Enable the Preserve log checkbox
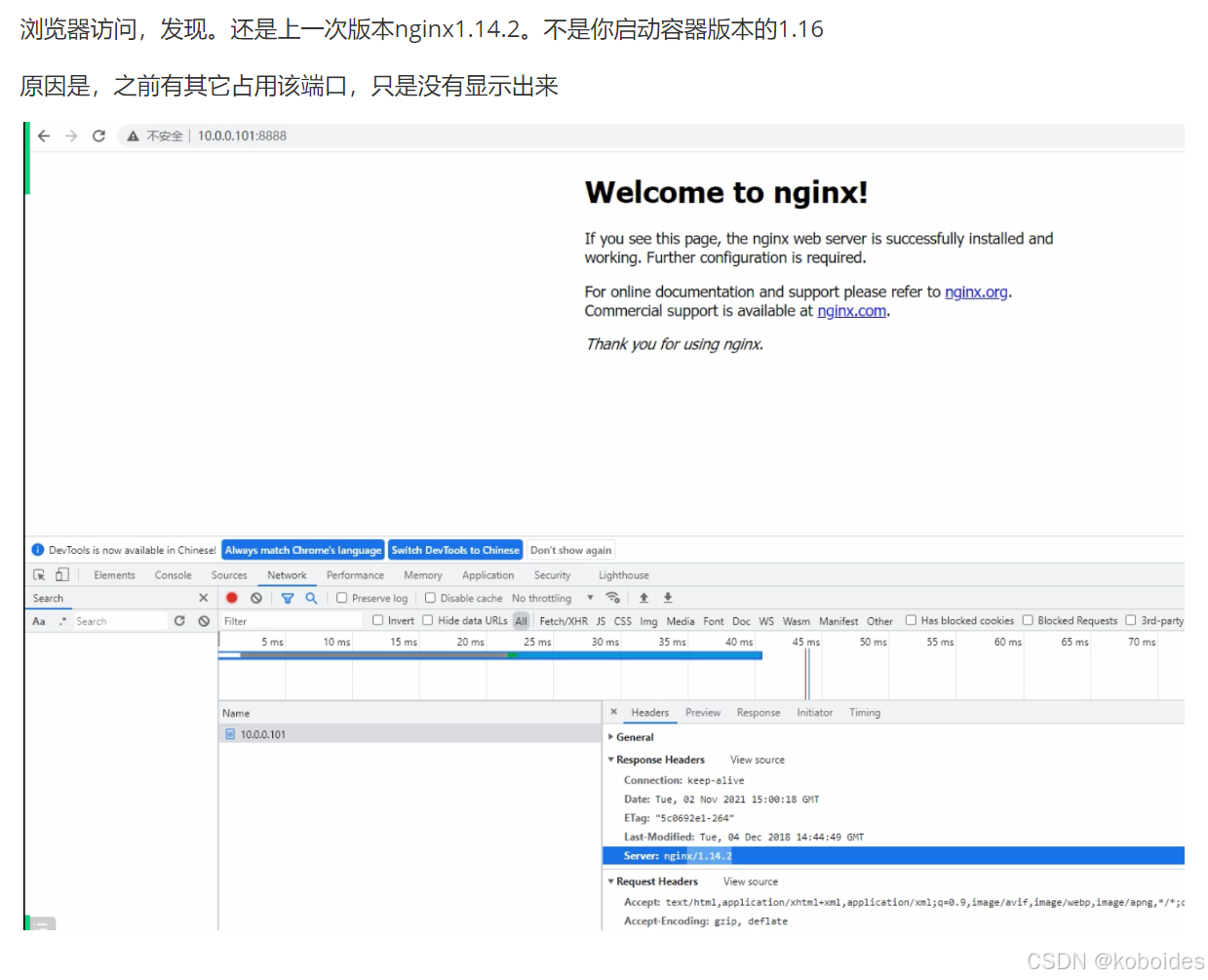 click(x=341, y=598)
